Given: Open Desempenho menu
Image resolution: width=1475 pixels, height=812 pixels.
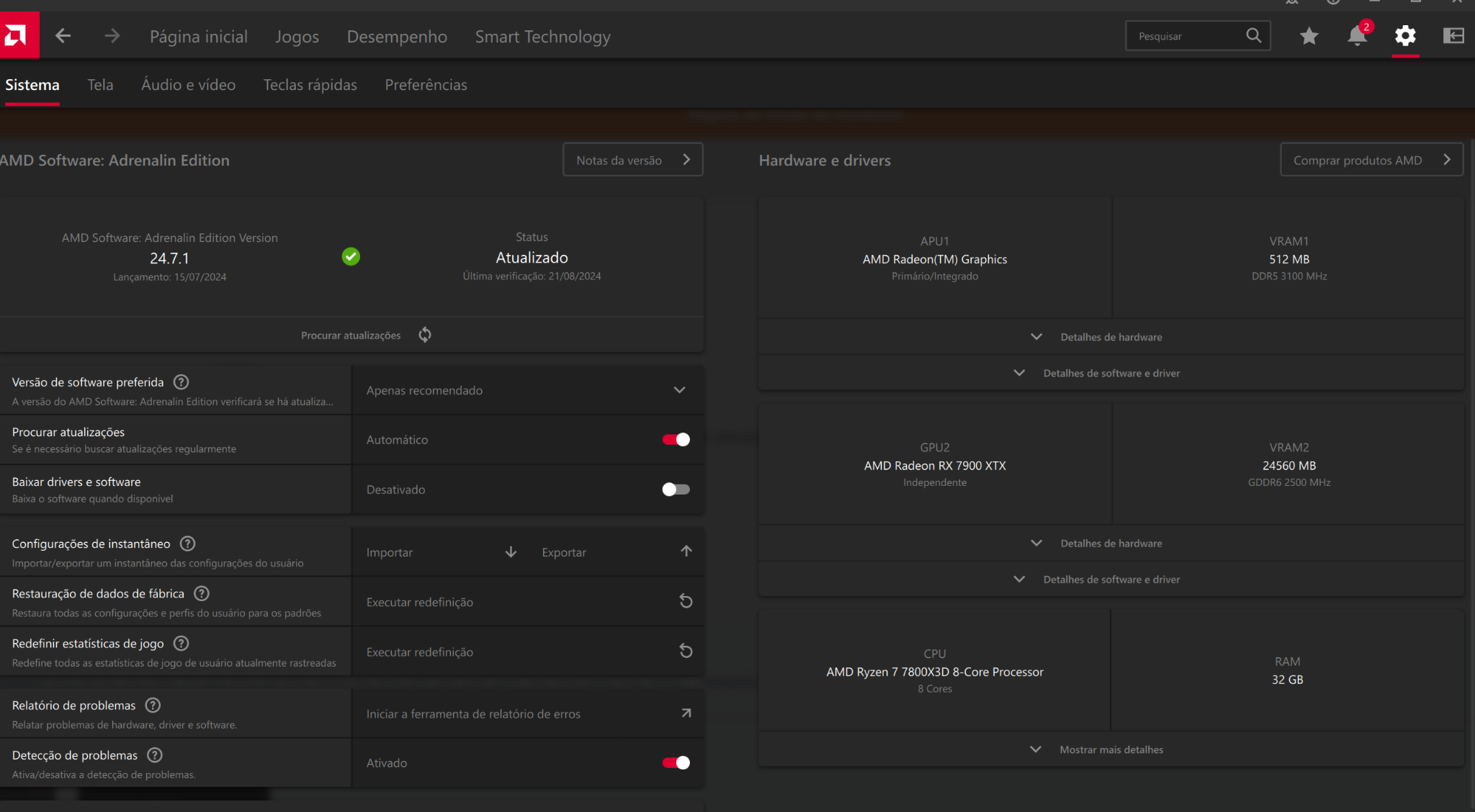Looking at the screenshot, I should (x=397, y=37).
